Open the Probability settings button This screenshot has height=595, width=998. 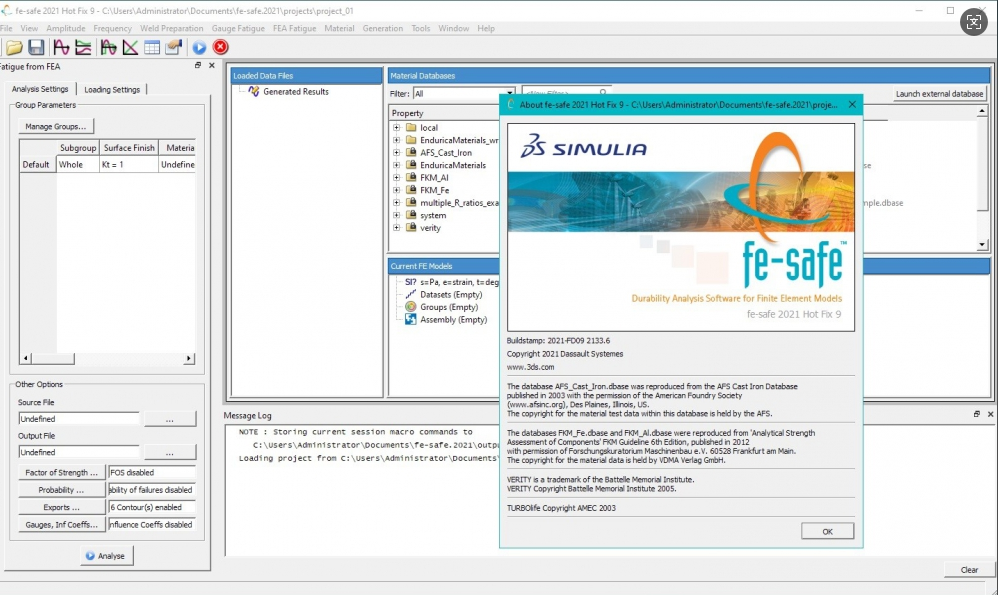62,490
